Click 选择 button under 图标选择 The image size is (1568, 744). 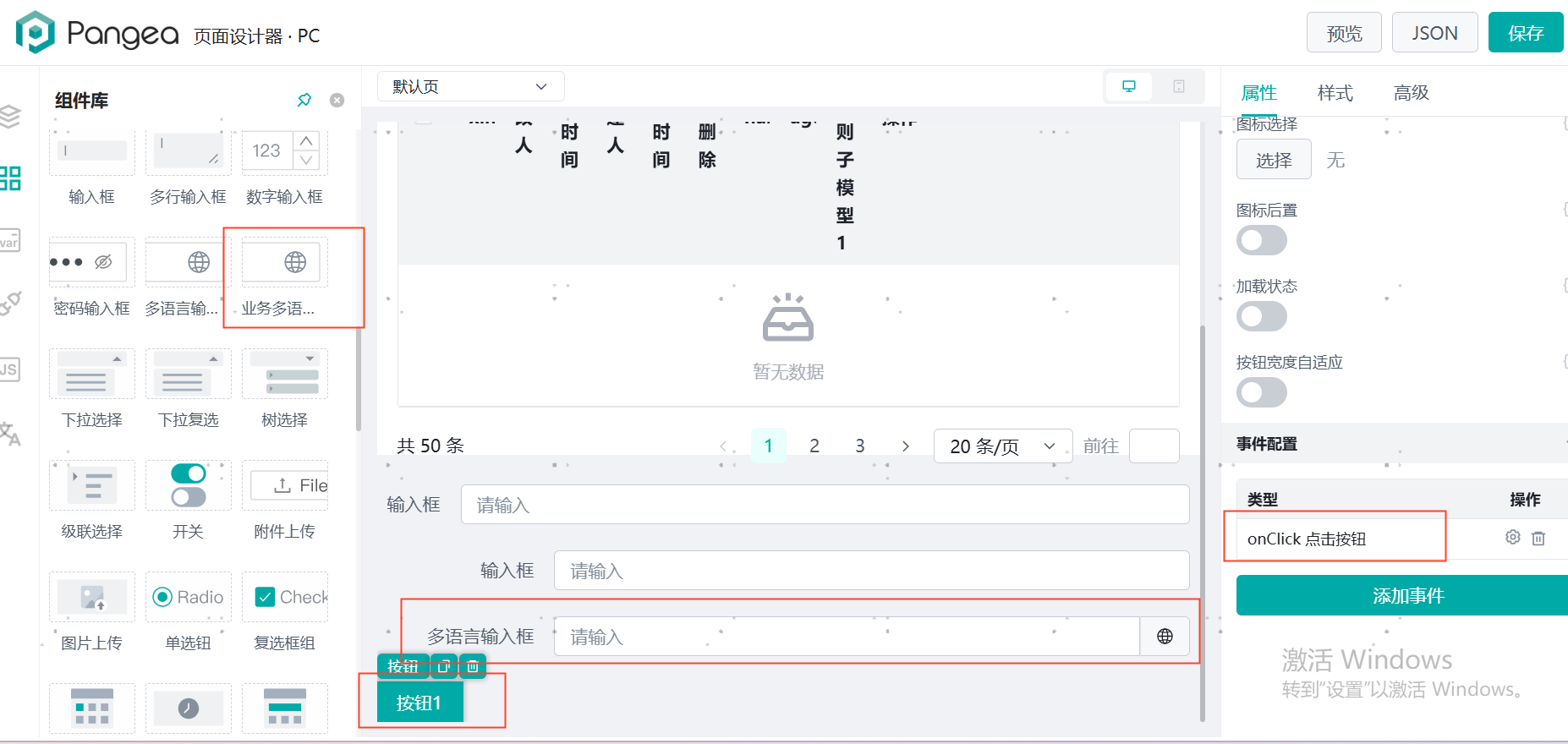(1274, 160)
